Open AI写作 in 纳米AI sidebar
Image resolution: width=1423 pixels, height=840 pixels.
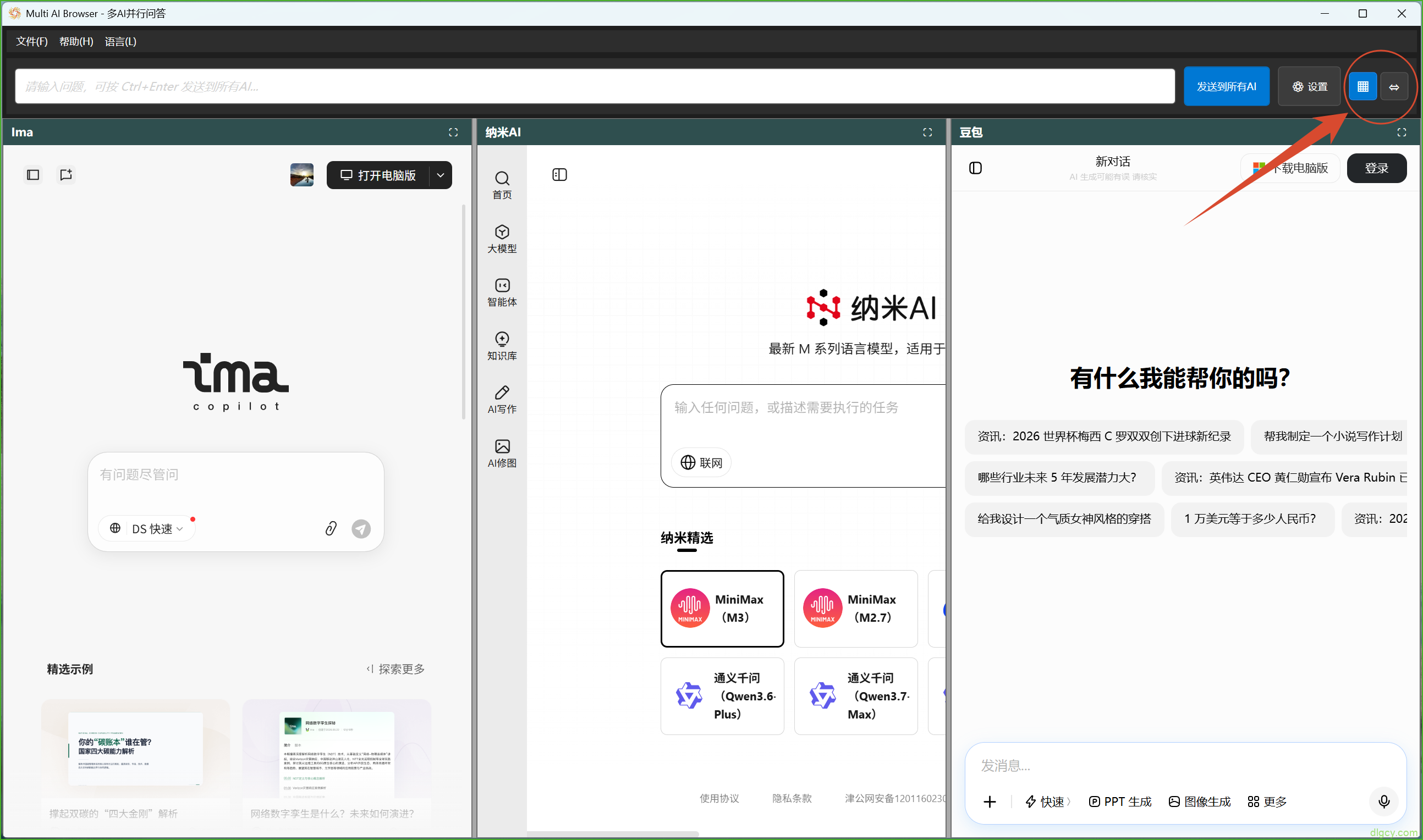coord(502,400)
